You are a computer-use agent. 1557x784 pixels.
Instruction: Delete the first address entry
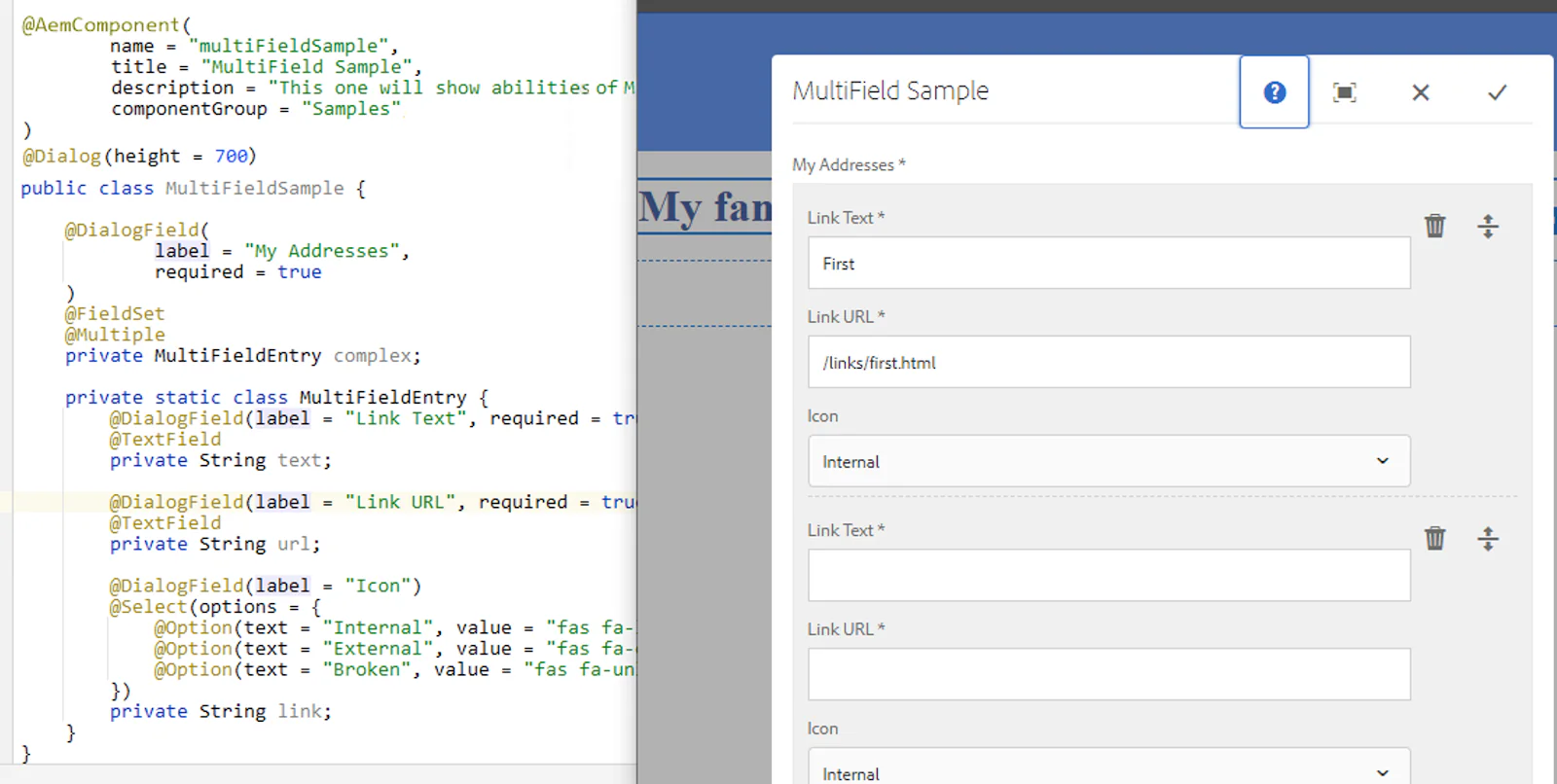(1434, 226)
